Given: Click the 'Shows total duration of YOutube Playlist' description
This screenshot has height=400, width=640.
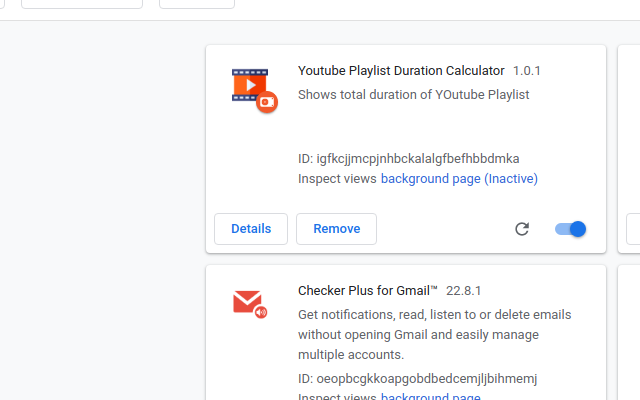Looking at the screenshot, I should pyautogui.click(x=413, y=95).
